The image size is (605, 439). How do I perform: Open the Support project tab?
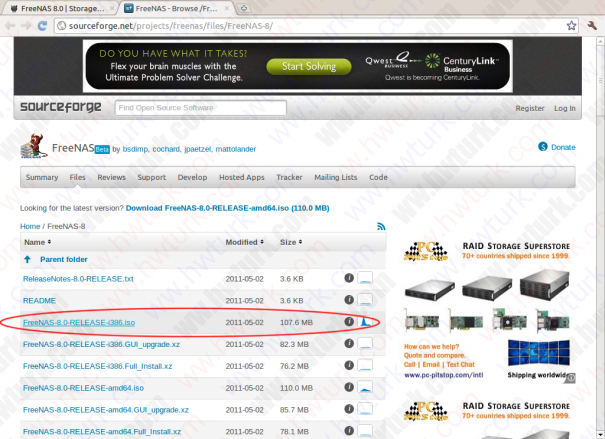coord(152,177)
